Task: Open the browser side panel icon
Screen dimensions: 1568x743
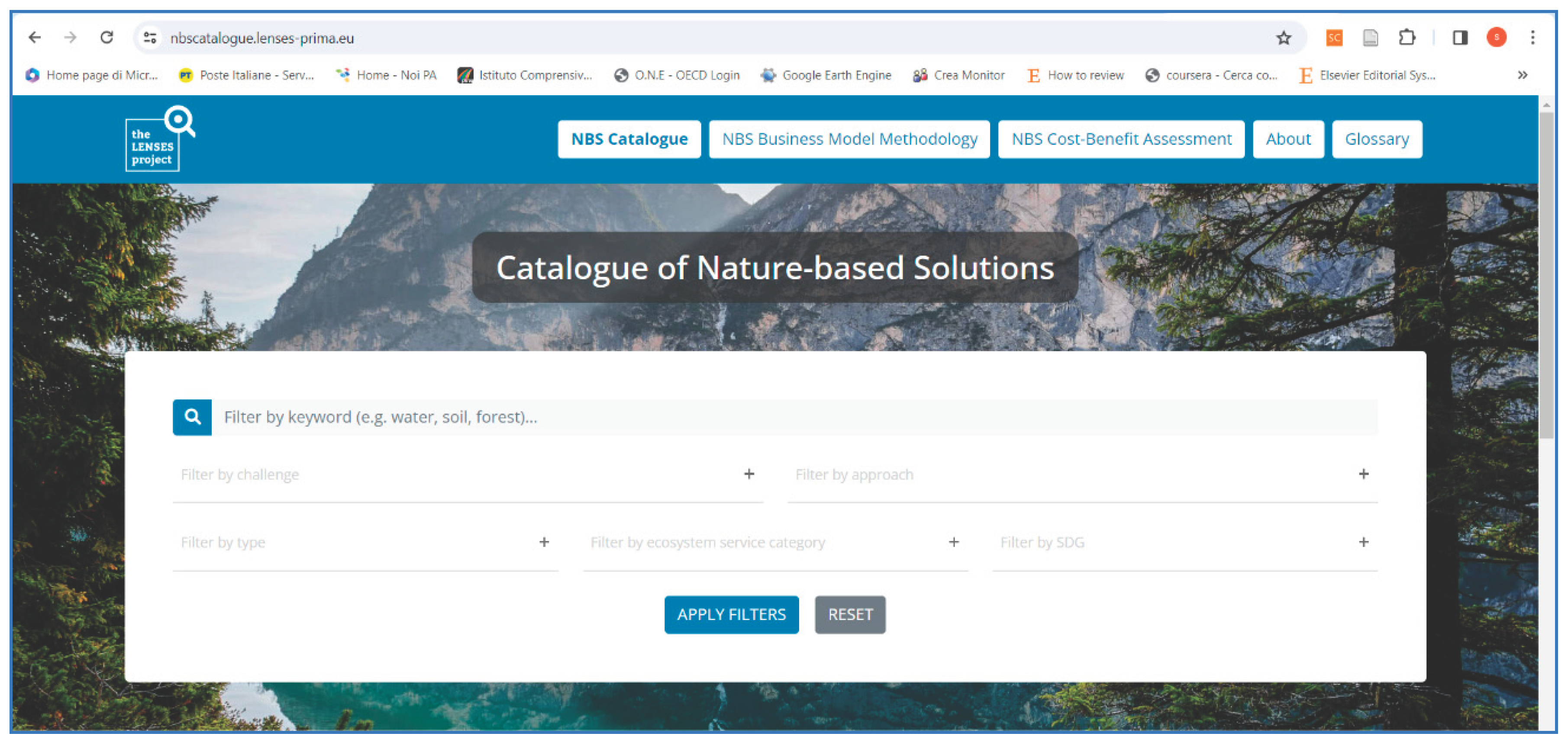Action: [1460, 39]
